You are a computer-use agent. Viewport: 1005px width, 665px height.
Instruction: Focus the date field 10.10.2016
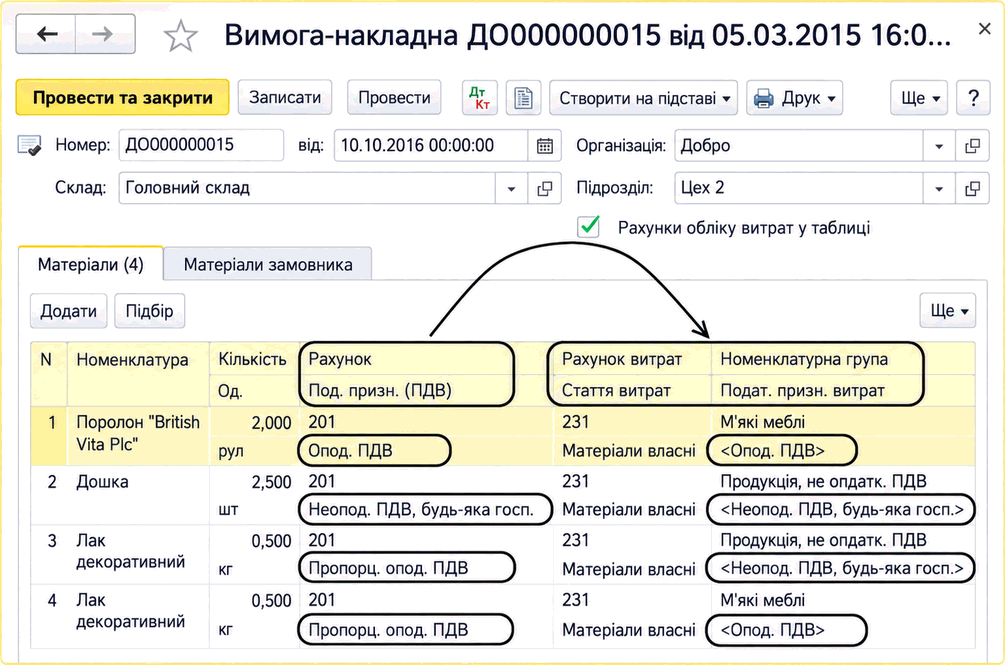tap(431, 145)
